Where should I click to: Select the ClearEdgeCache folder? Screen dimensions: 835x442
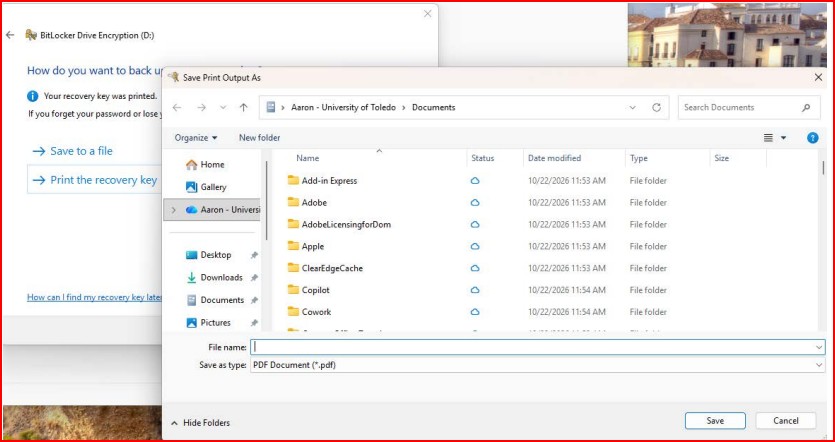tap(332, 268)
